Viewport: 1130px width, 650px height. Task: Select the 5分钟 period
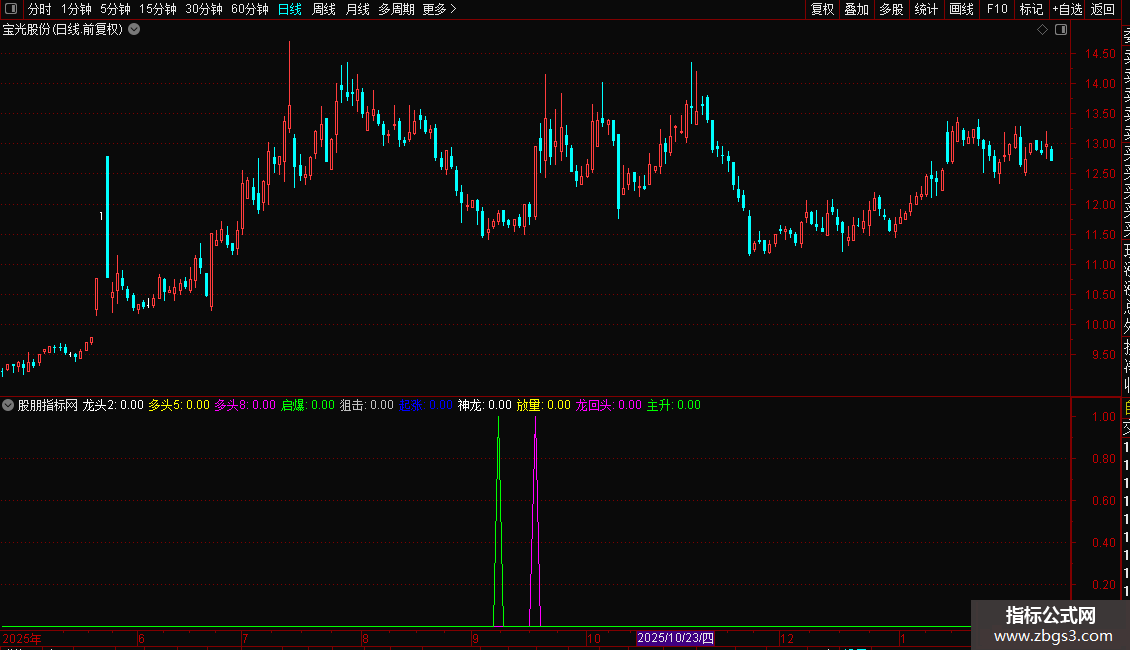pyautogui.click(x=115, y=9)
